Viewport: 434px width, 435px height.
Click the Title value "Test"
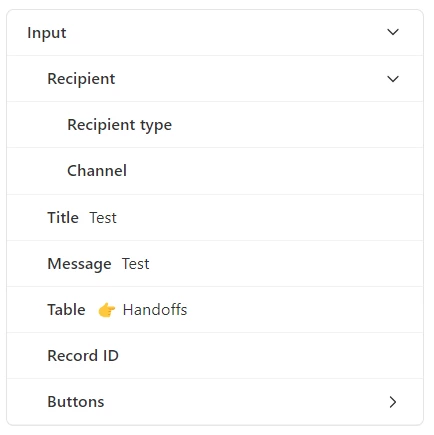point(103,218)
